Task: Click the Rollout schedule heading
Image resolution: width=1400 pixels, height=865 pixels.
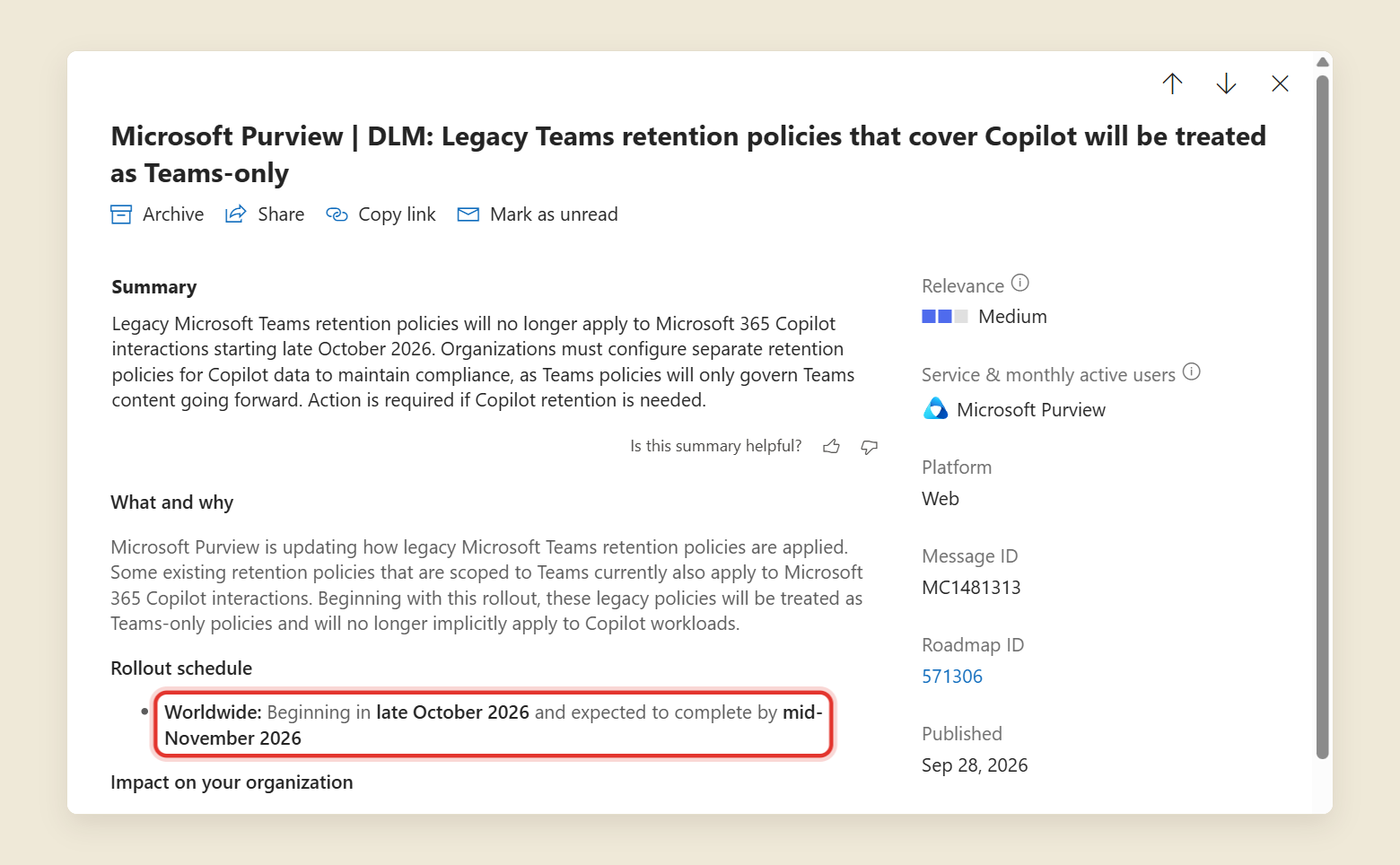Action: click(181, 668)
